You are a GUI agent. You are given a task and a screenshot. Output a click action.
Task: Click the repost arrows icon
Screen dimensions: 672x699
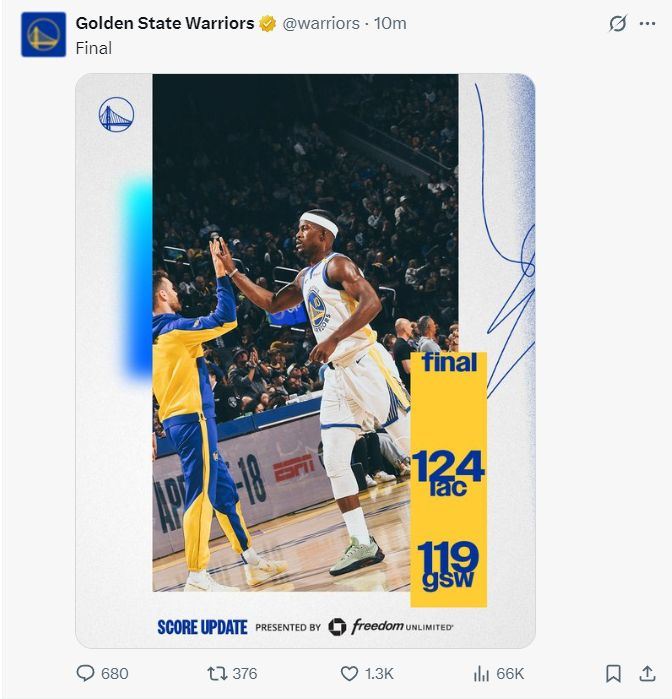(x=217, y=673)
